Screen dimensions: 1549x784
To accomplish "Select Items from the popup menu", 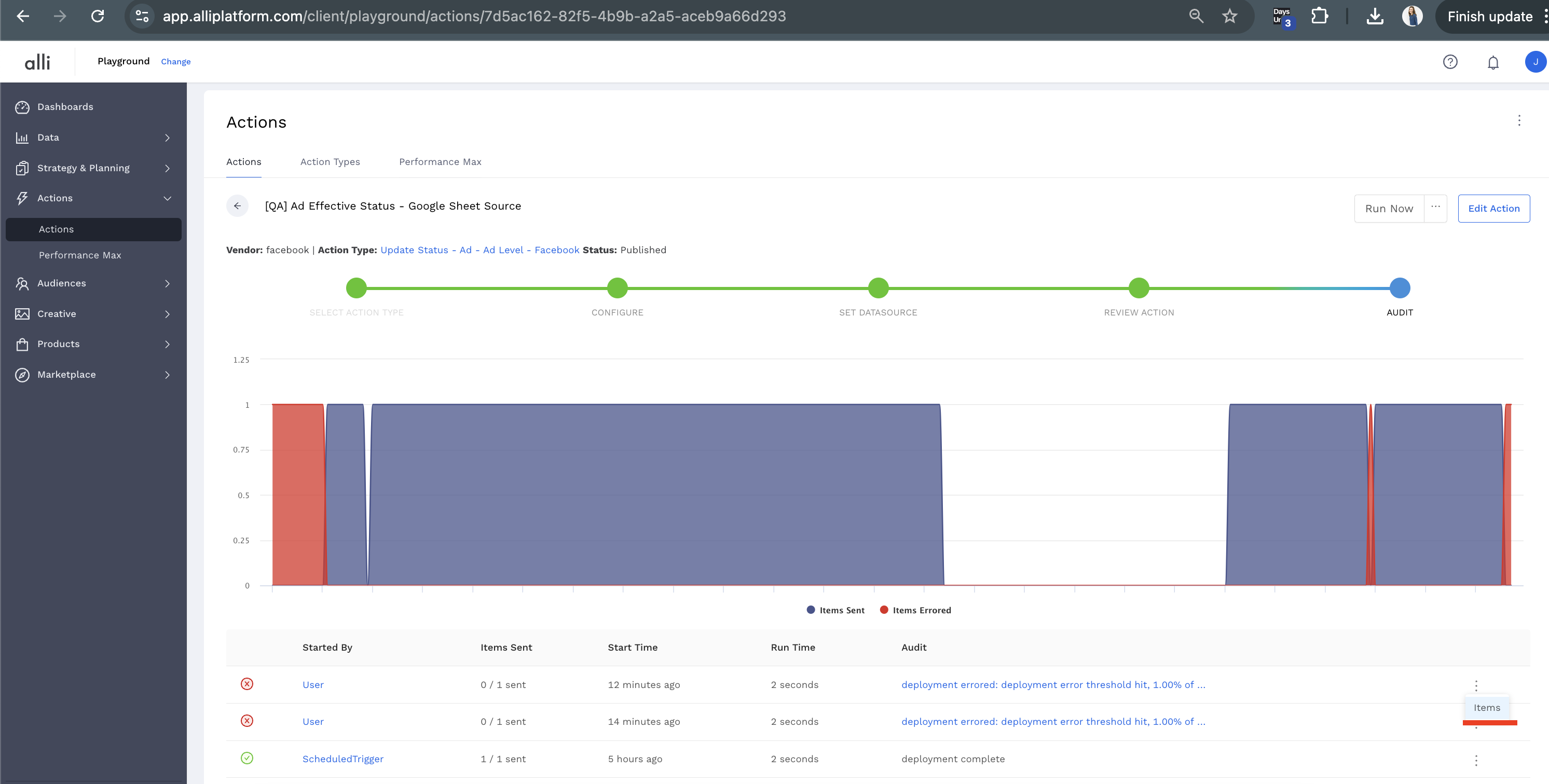I will 1486,708.
